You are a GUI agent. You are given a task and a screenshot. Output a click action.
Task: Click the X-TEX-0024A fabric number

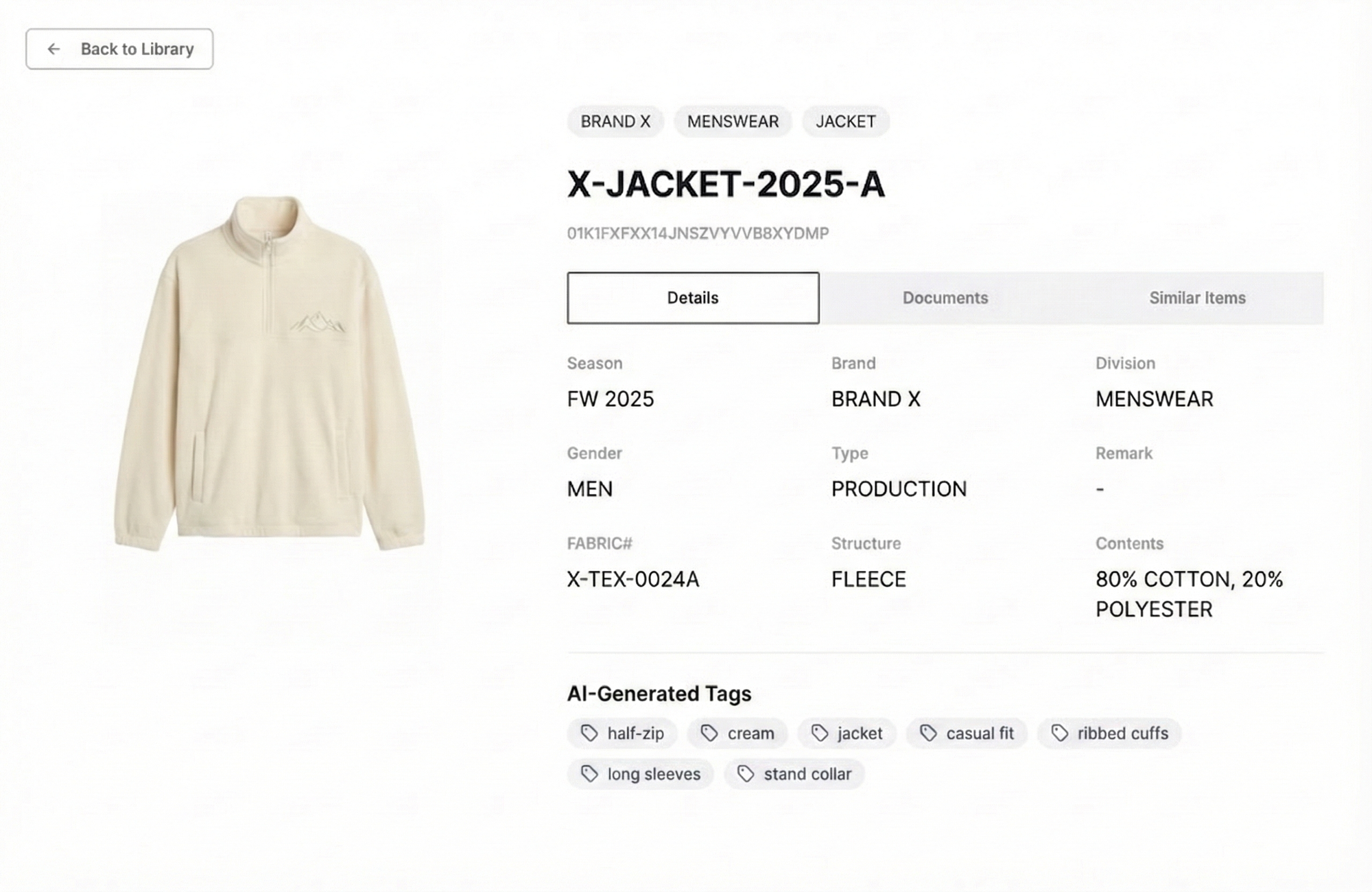pos(632,579)
